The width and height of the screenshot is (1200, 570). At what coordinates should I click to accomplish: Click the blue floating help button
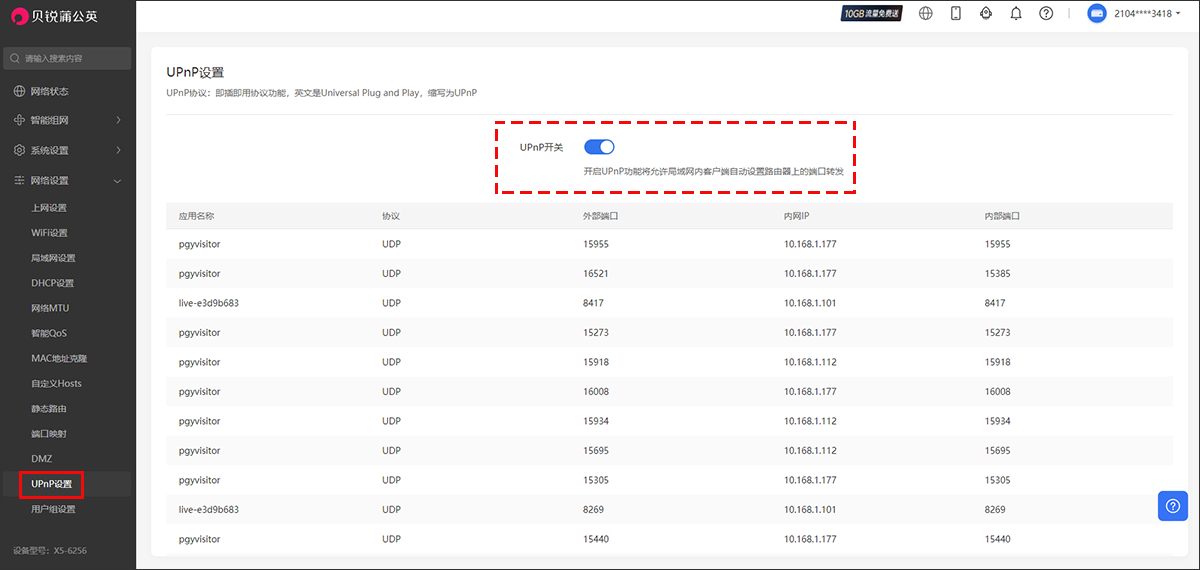(x=1172, y=506)
